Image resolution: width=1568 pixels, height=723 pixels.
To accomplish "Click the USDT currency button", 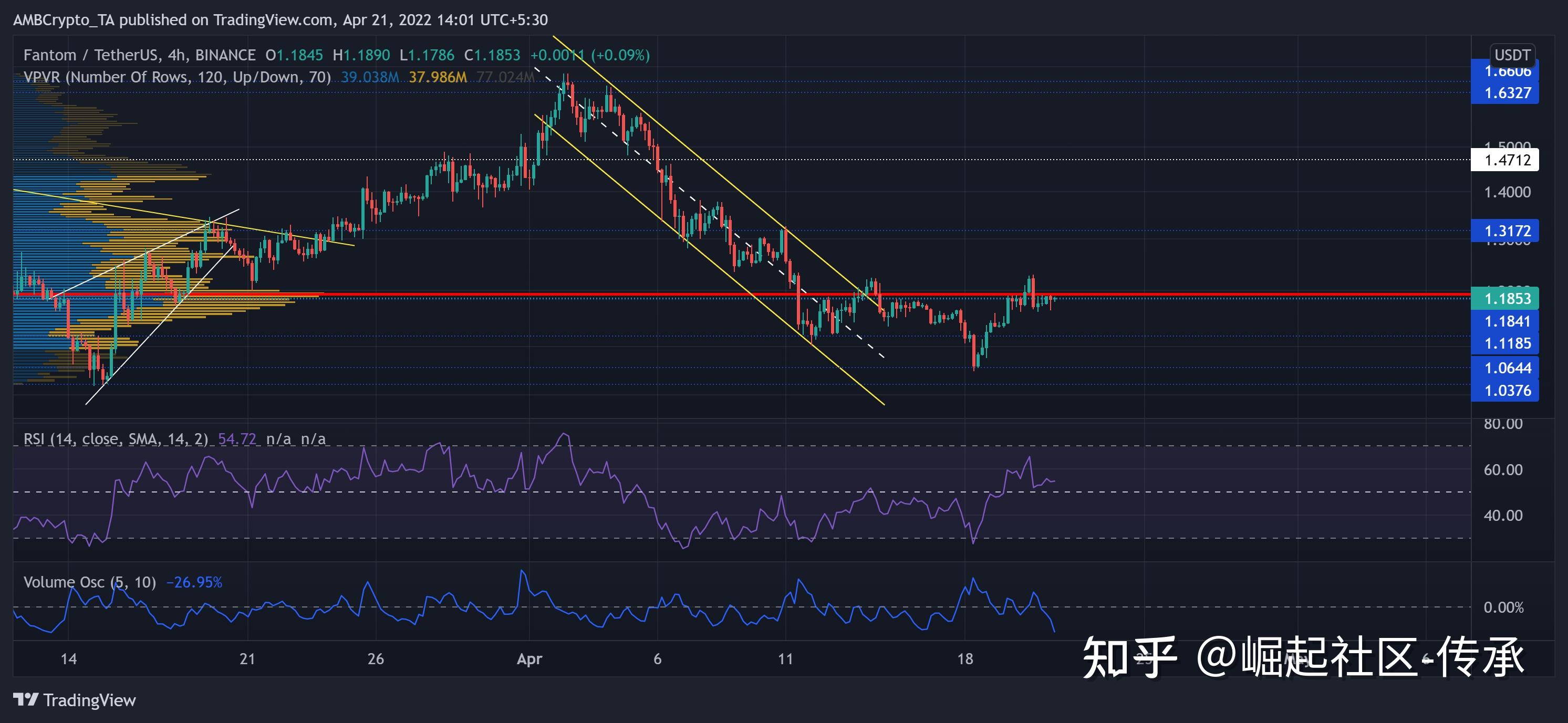I will click(x=1512, y=55).
